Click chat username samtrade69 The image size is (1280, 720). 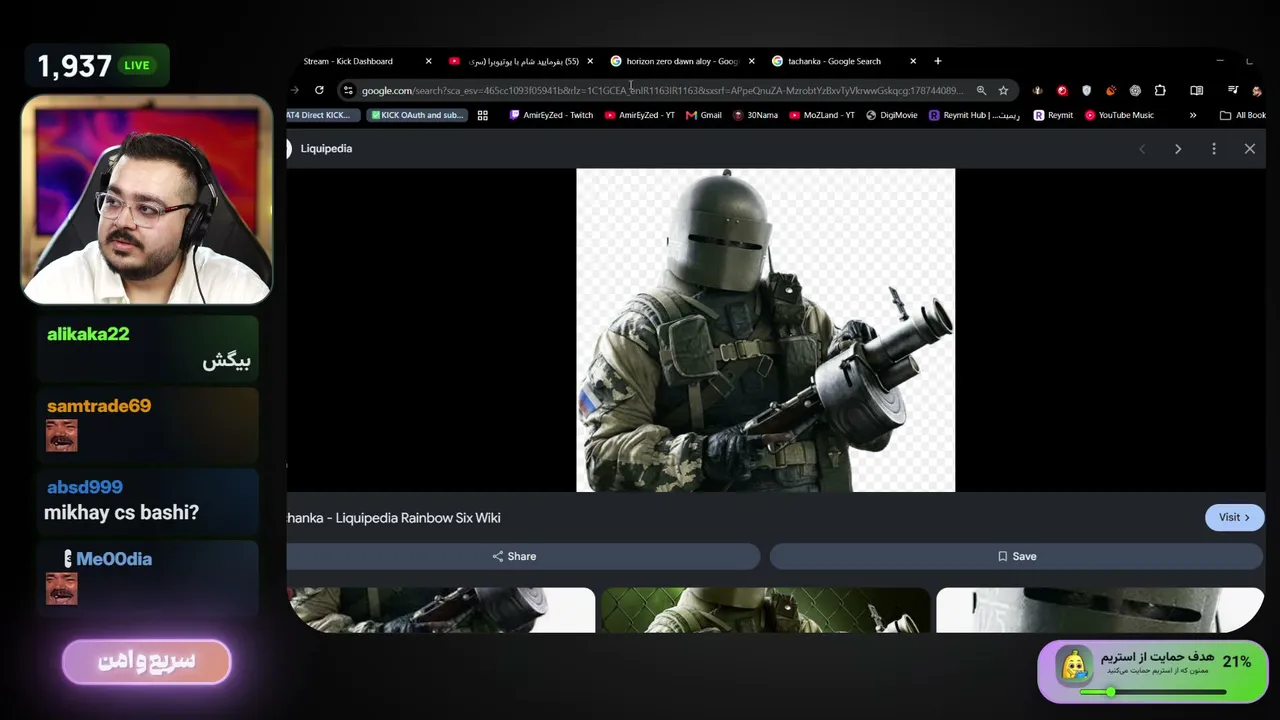[99, 406]
